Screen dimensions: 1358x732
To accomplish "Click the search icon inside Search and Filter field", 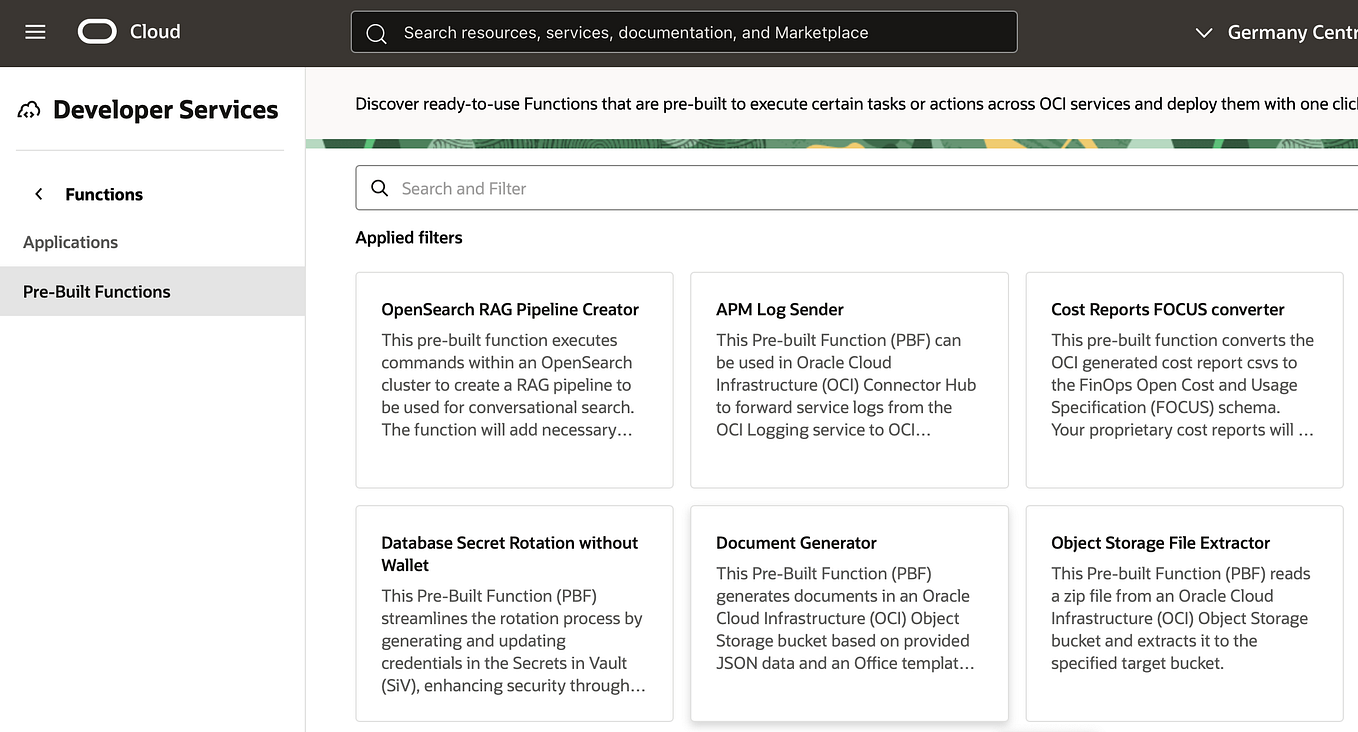I will 379,188.
